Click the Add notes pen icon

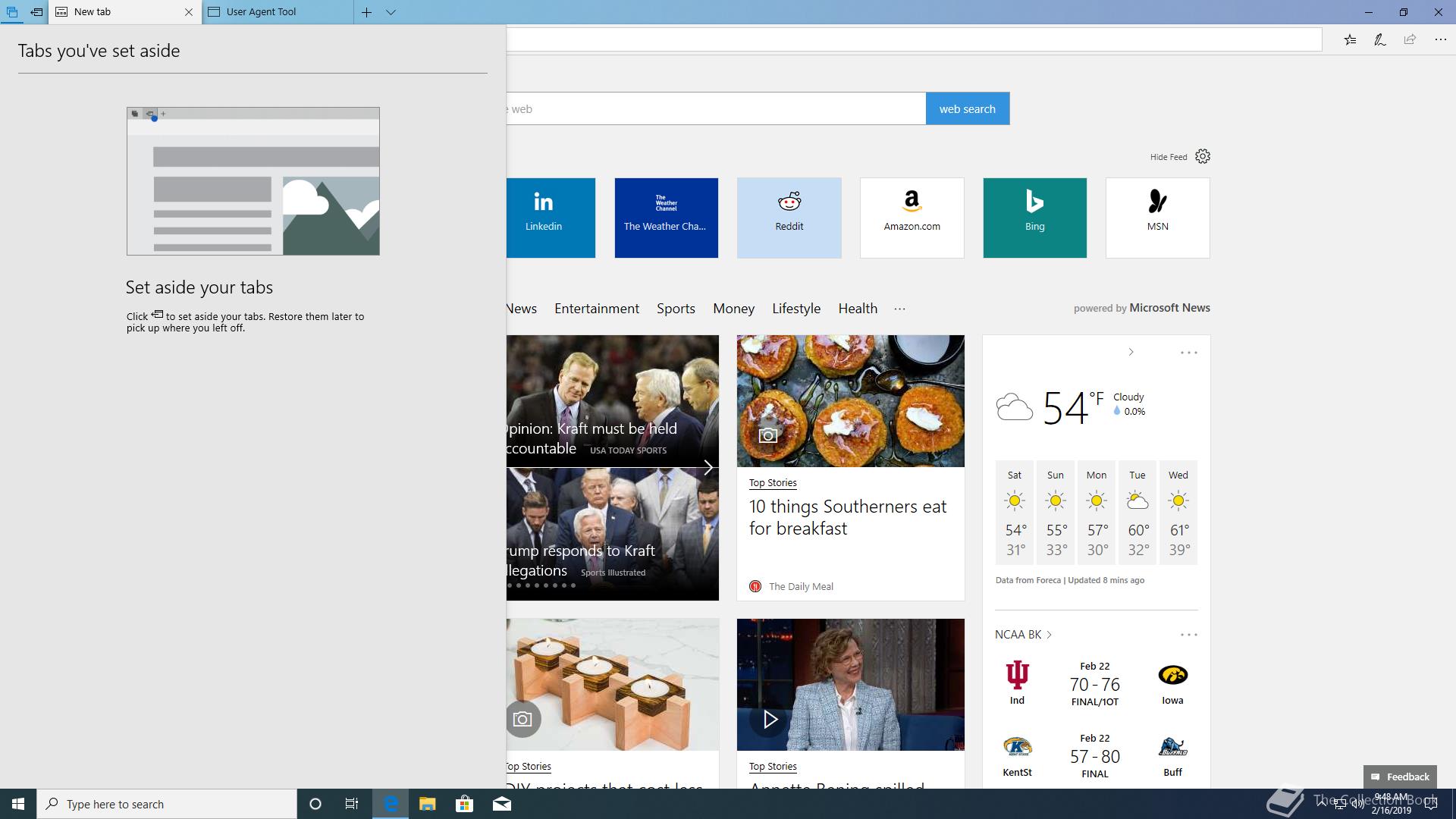tap(1379, 39)
